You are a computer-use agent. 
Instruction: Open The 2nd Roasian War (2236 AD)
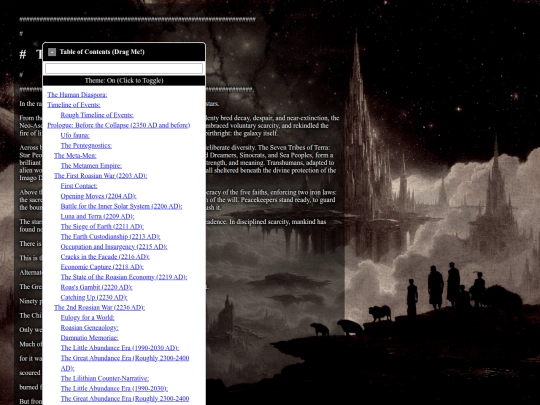pyautogui.click(x=100, y=308)
